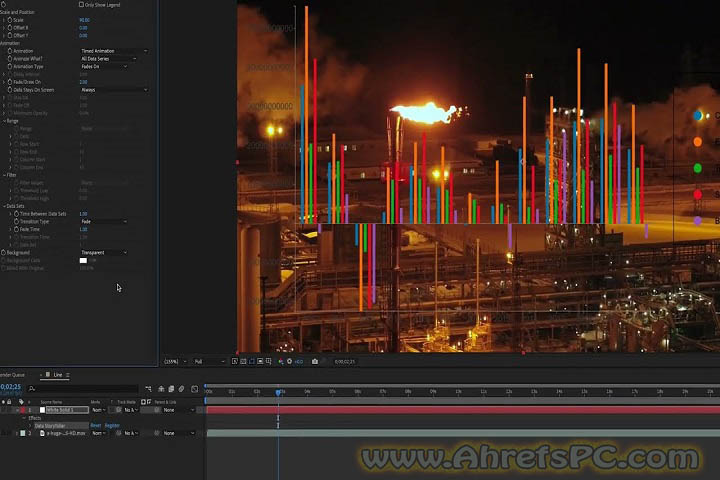Click the white Background Color swatch
The height and width of the screenshot is (480, 720).
pos(83,260)
